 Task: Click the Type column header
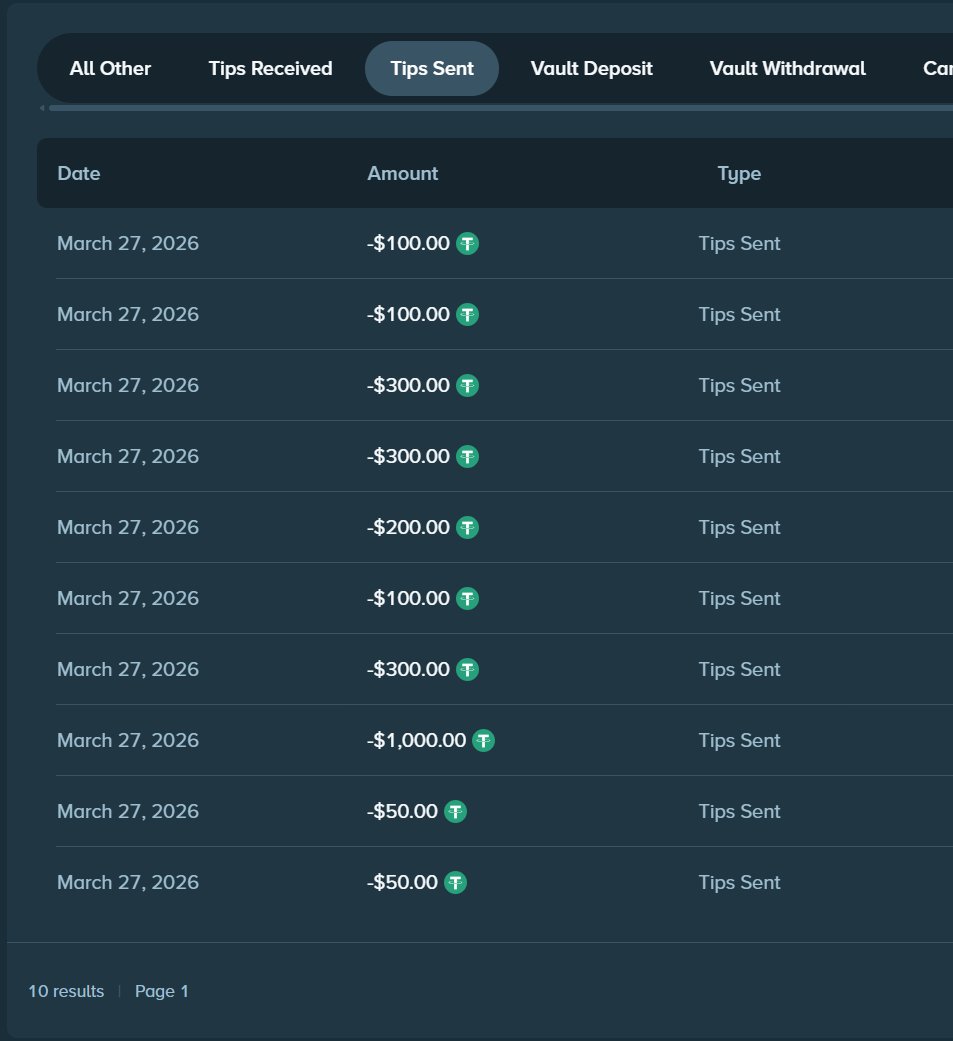(x=739, y=174)
